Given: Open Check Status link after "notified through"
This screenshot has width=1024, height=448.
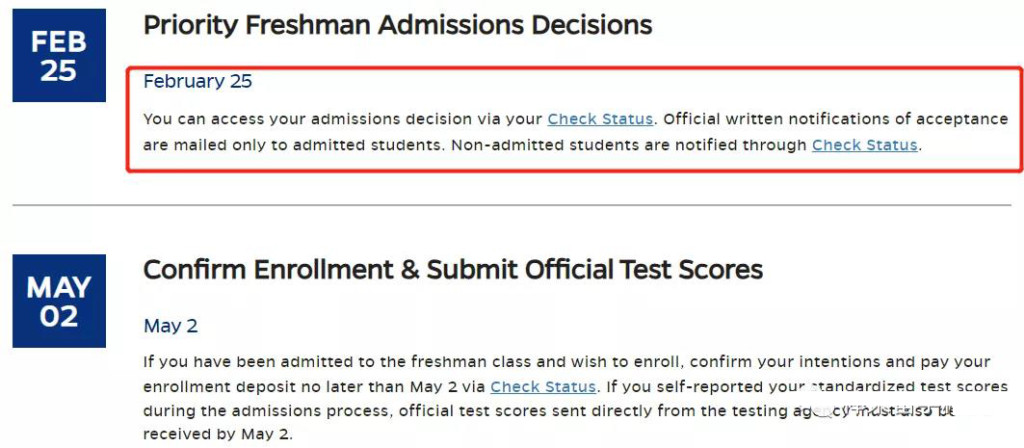Looking at the screenshot, I should [x=865, y=145].
